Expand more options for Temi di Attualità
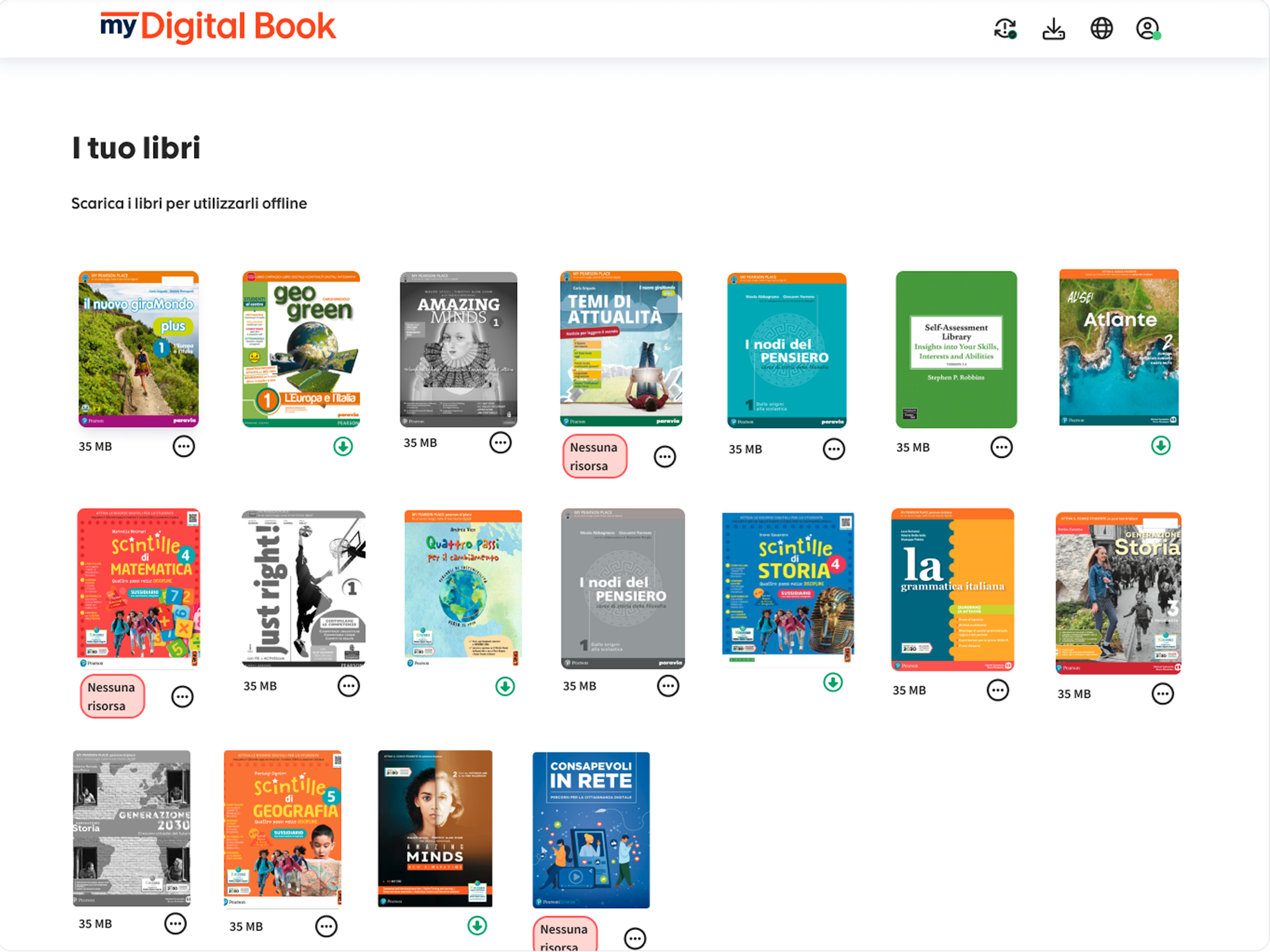This screenshot has width=1270, height=952. click(665, 456)
